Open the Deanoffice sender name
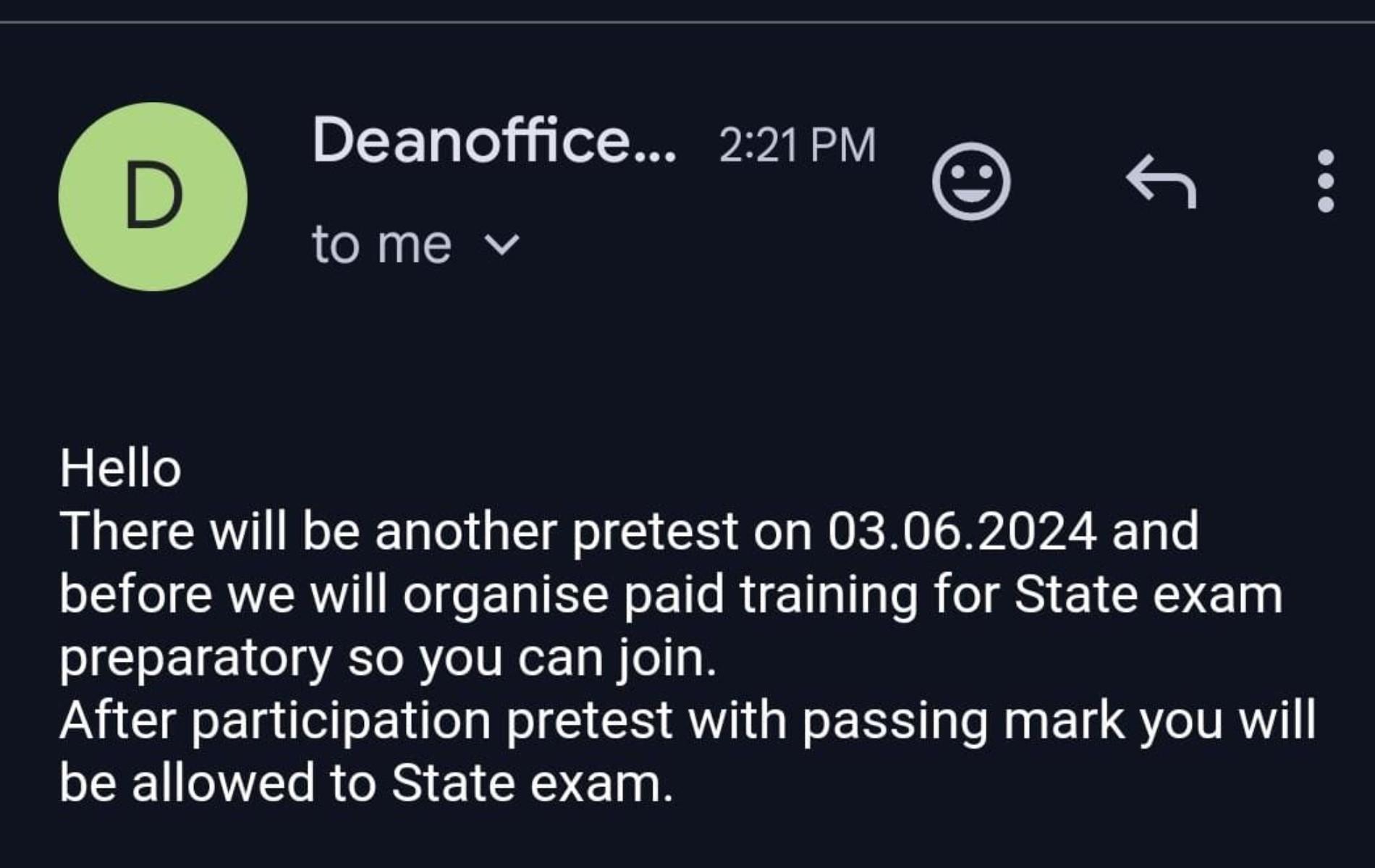This screenshot has height=868, width=1375. click(494, 140)
